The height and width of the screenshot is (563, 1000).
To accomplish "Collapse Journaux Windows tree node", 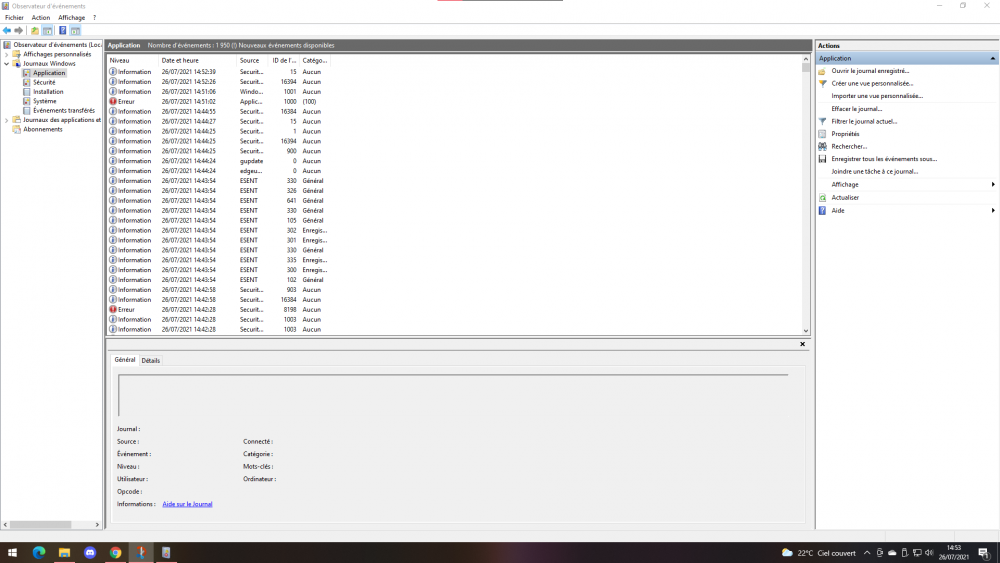I will (6, 64).
